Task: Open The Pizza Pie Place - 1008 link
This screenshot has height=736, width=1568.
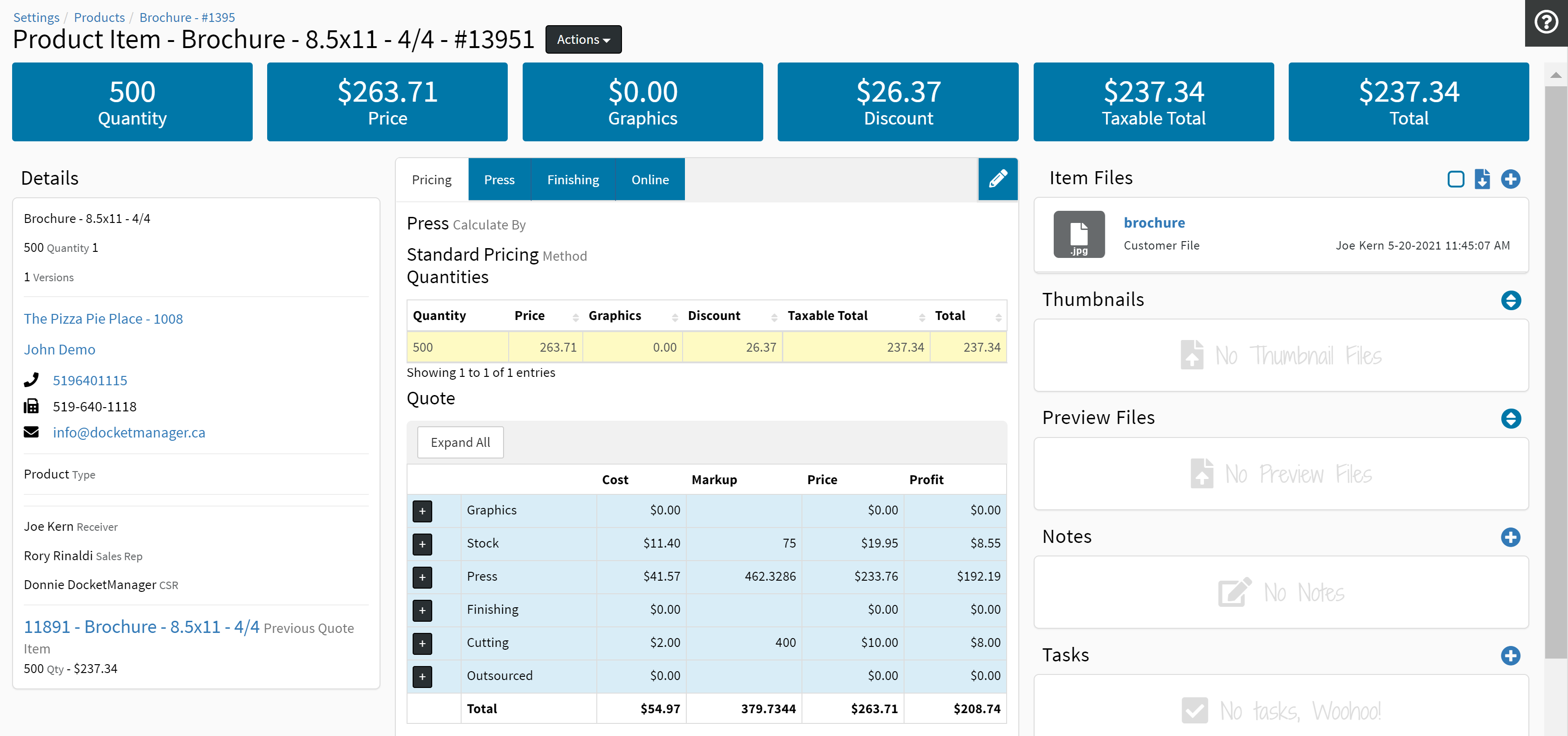Action: point(103,319)
